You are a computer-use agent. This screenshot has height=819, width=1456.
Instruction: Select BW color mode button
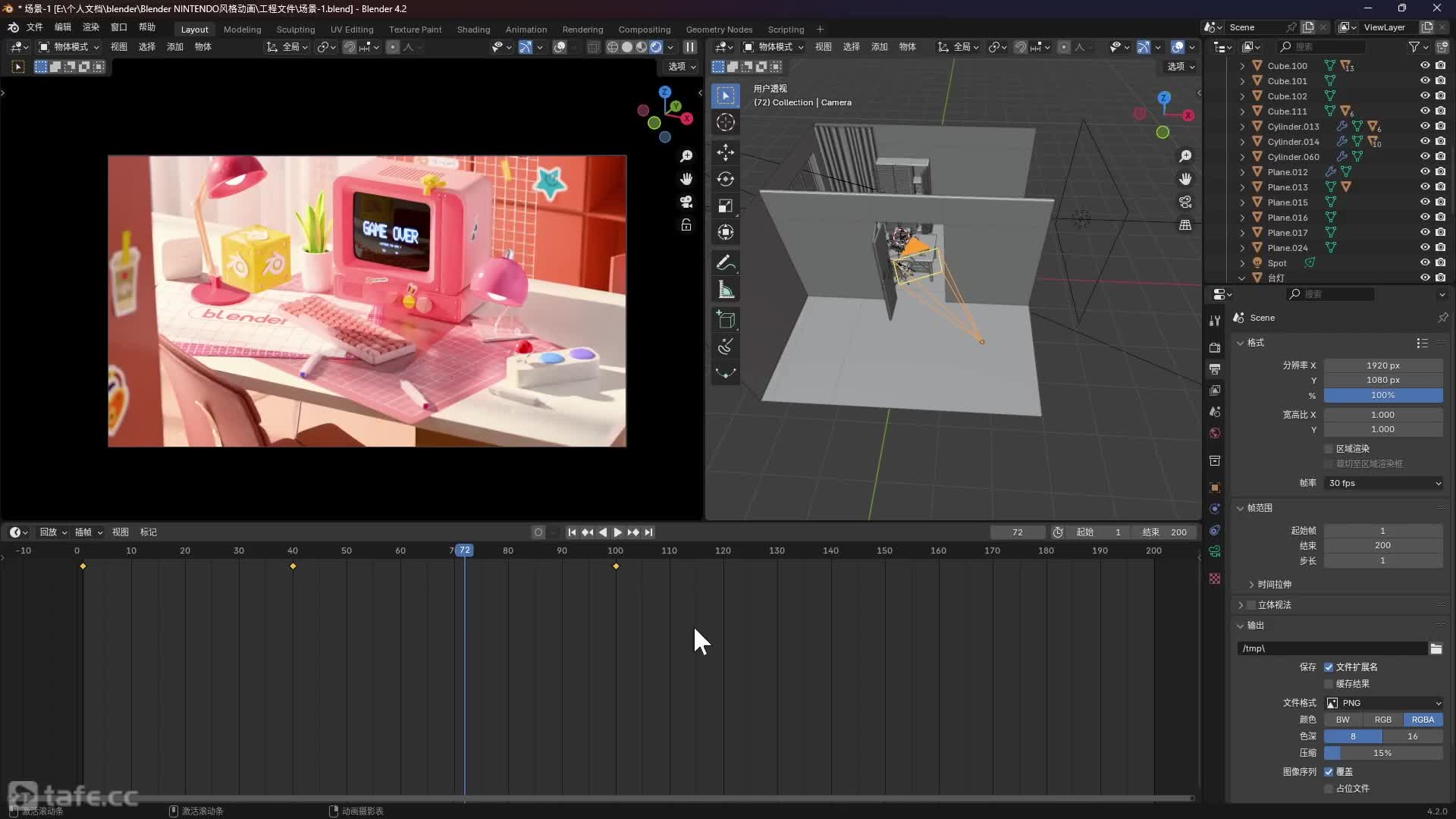pos(1343,720)
